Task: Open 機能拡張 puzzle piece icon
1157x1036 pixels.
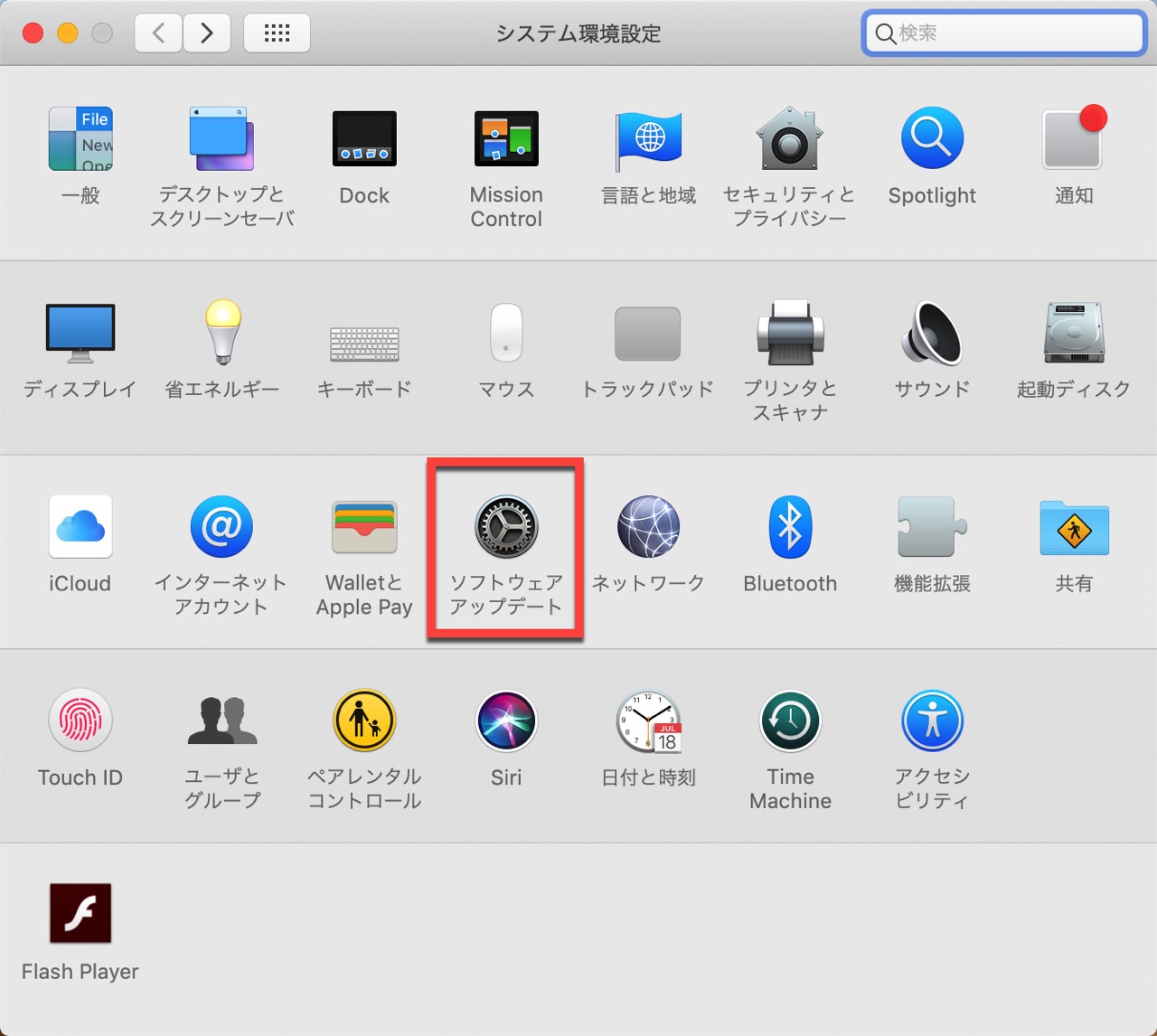Action: tap(932, 526)
